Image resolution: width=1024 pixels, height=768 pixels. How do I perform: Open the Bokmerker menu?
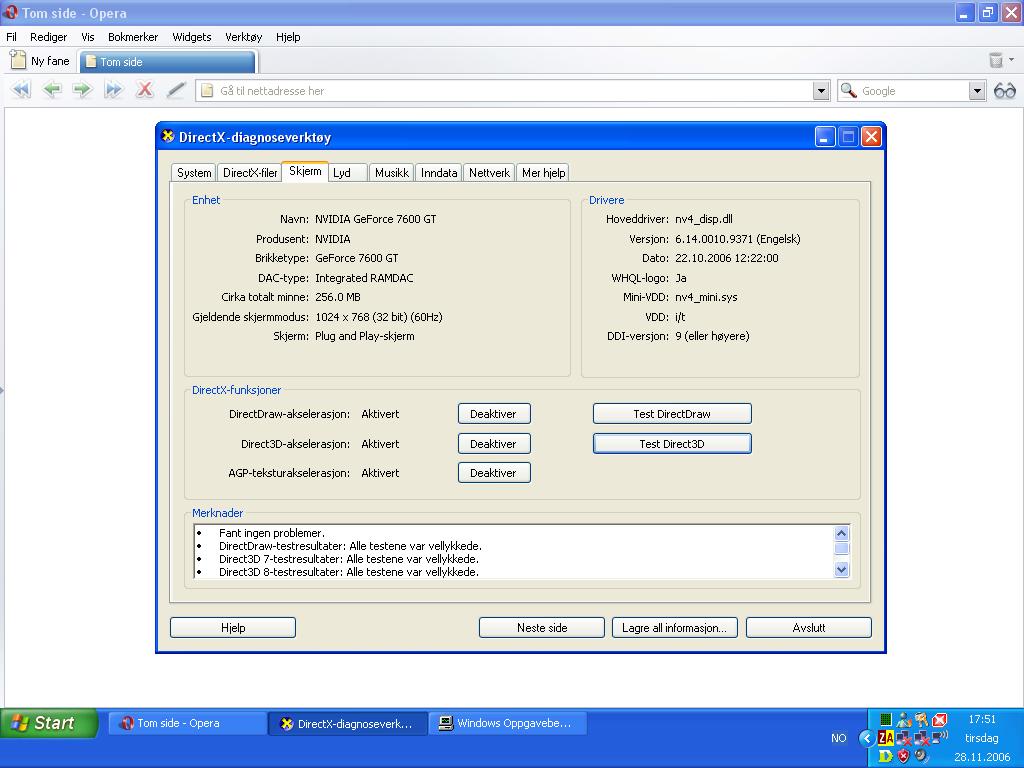click(x=133, y=37)
